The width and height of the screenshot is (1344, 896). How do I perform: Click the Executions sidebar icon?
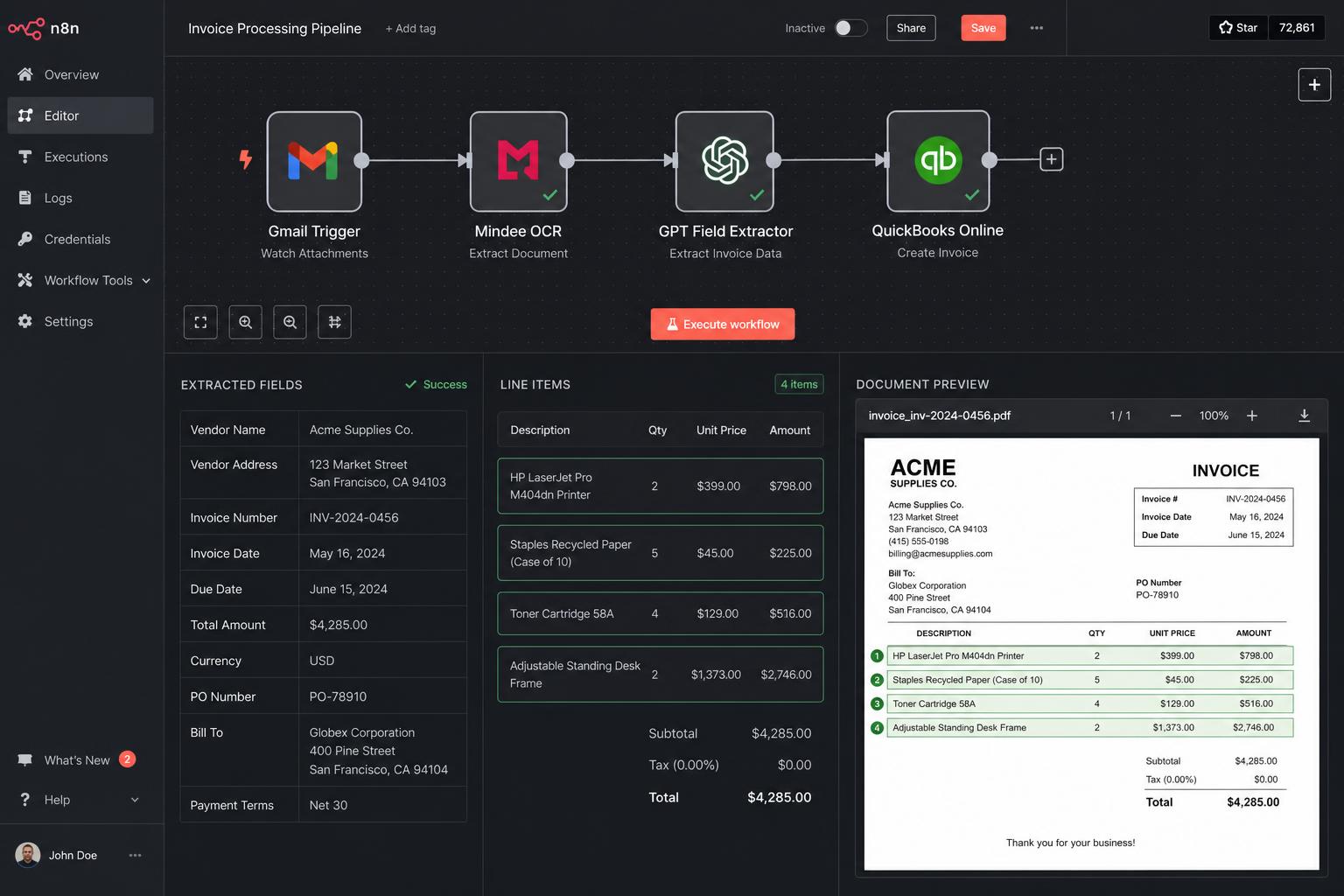[x=25, y=157]
